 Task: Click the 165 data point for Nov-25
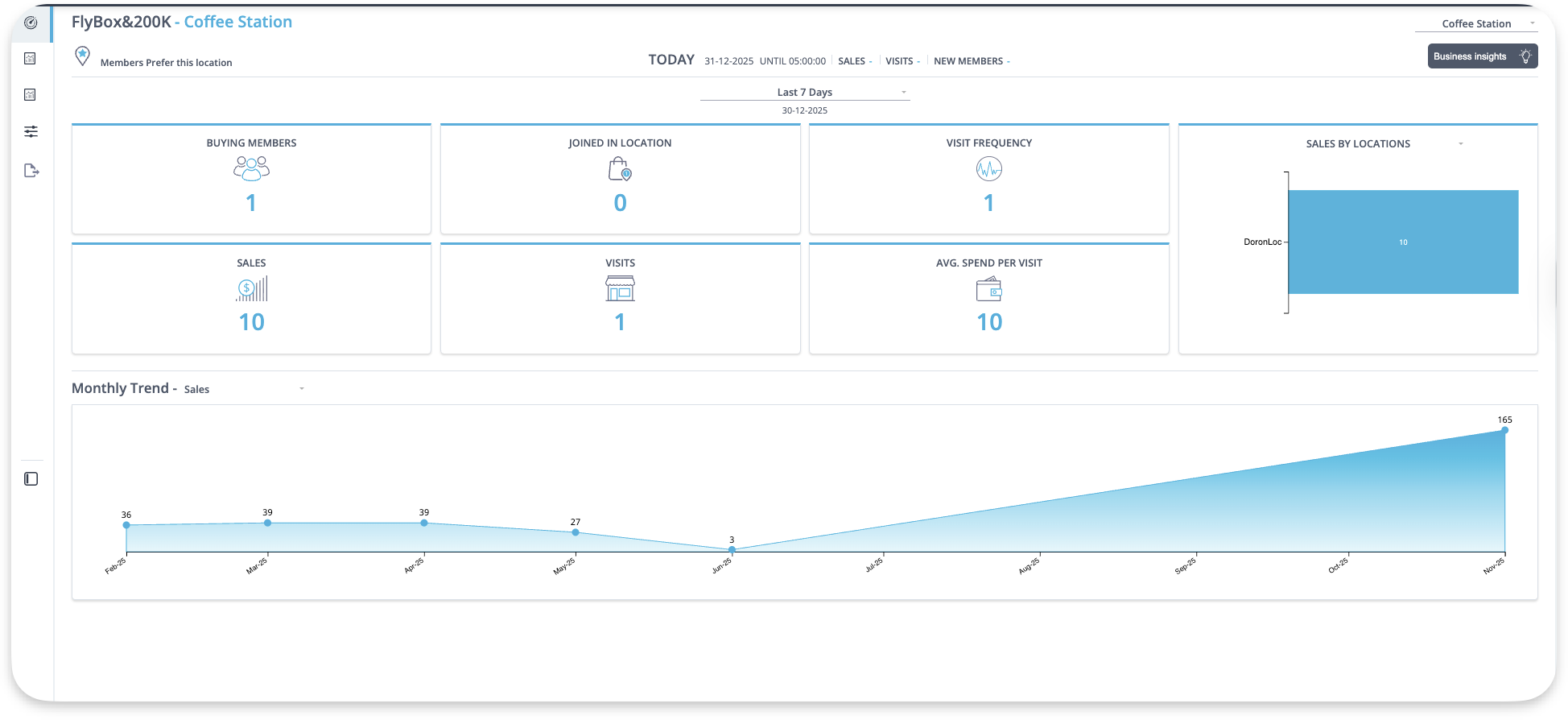(1504, 430)
